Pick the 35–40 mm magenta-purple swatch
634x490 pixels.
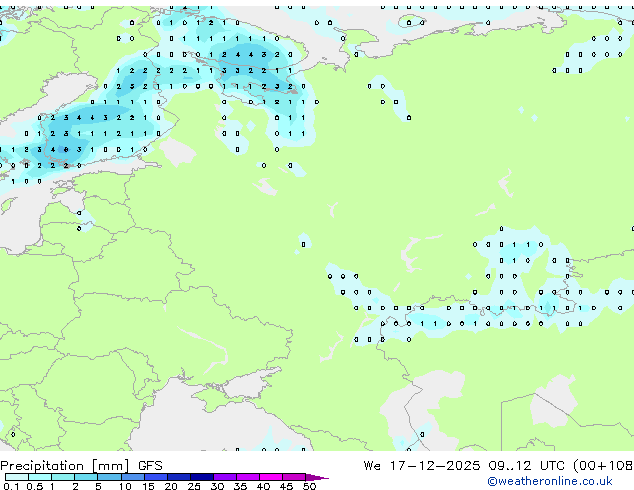coord(247,477)
